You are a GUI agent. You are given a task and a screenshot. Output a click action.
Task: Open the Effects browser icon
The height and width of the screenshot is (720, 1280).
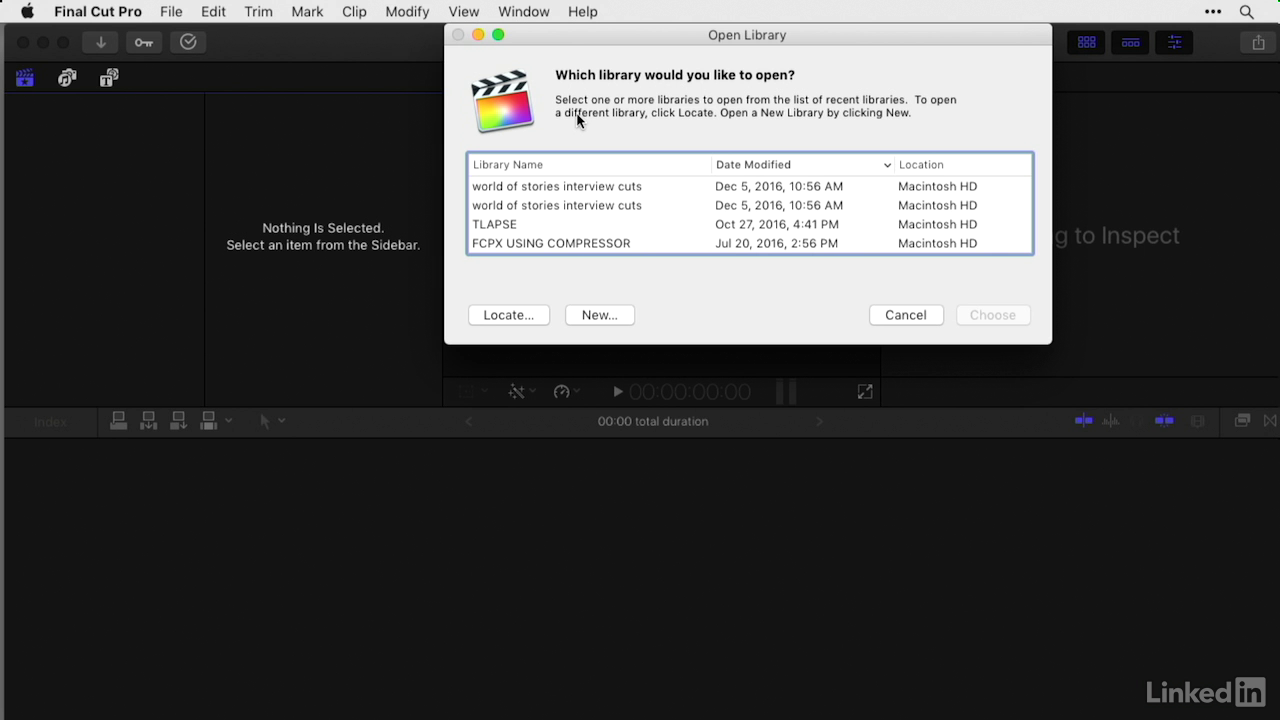(1242, 421)
